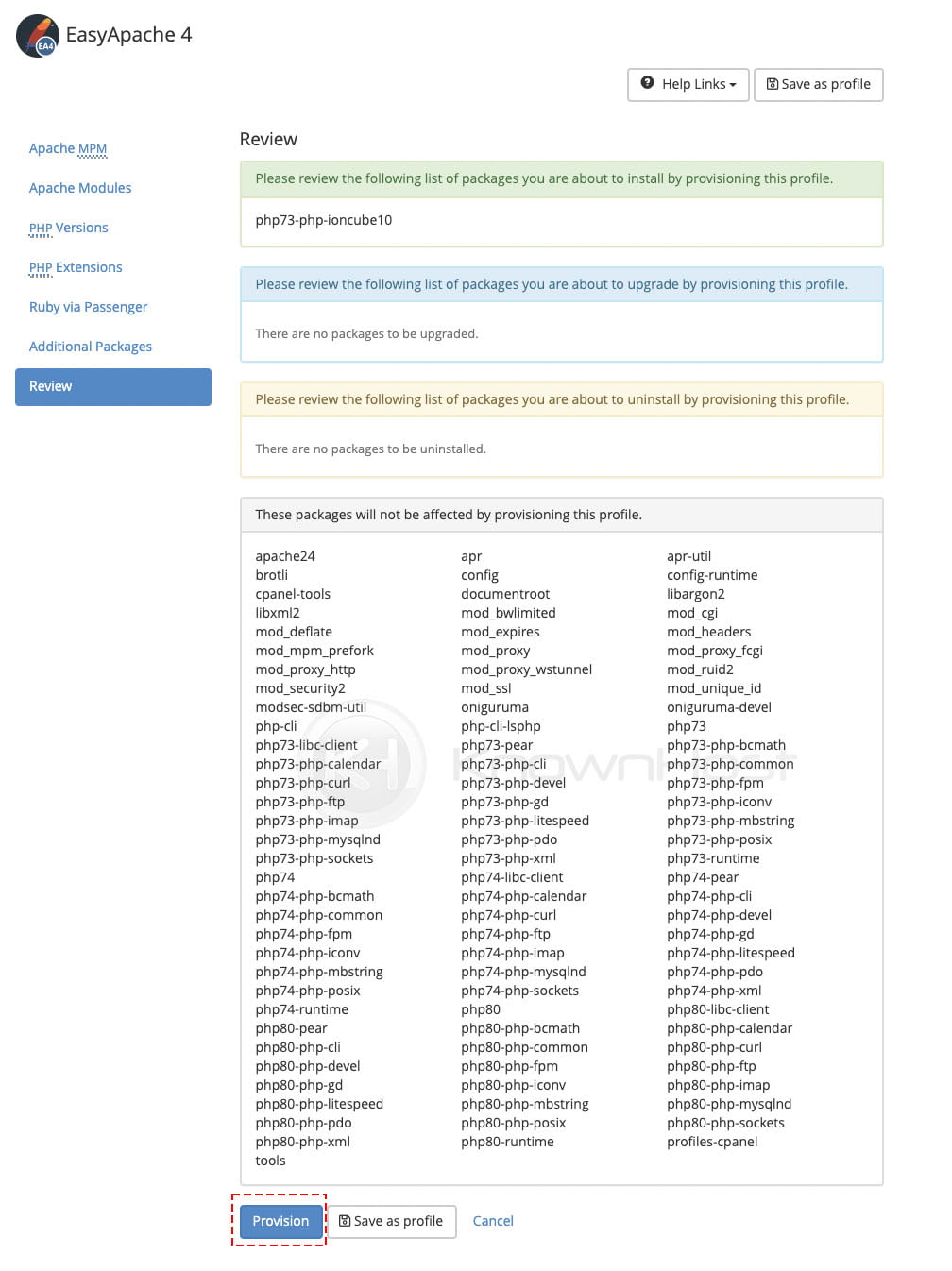Click the php73-php-ioncube10 package entry
The height and width of the screenshot is (1271, 952).
tap(324, 220)
